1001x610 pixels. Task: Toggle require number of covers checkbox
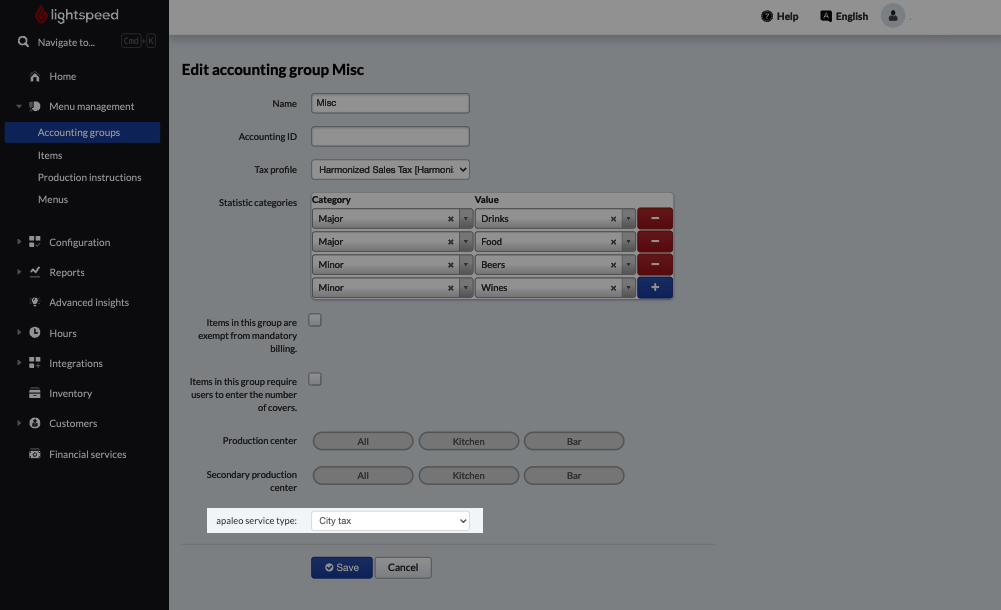click(x=315, y=379)
